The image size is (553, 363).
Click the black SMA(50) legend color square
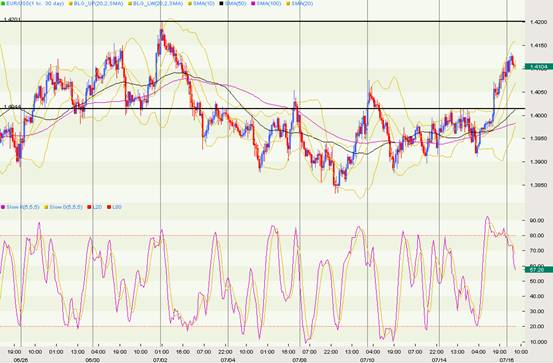pos(221,4)
